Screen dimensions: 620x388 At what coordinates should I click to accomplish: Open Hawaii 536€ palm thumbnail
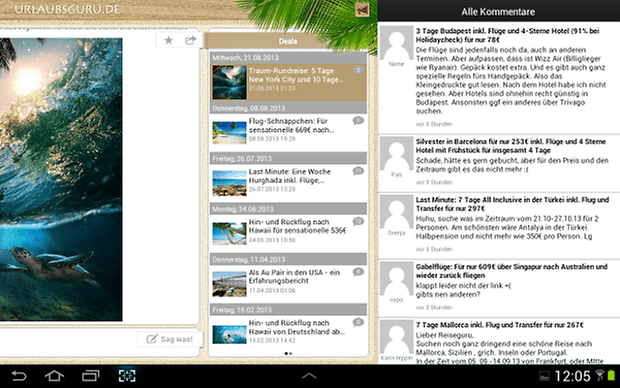pos(229,233)
